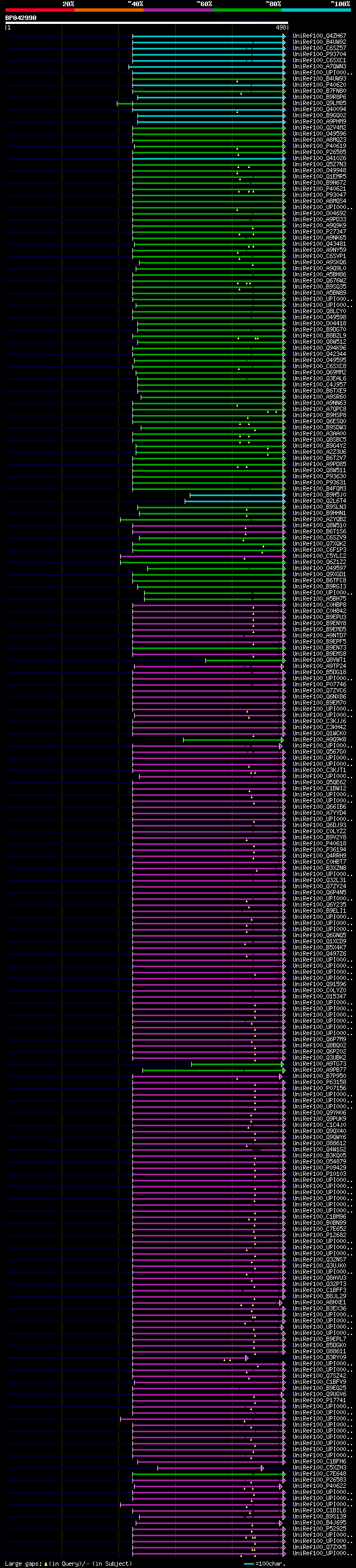Select the UniRef100_B9ENY8 hit label
This screenshot has height=1568, width=356.
click(319, 623)
